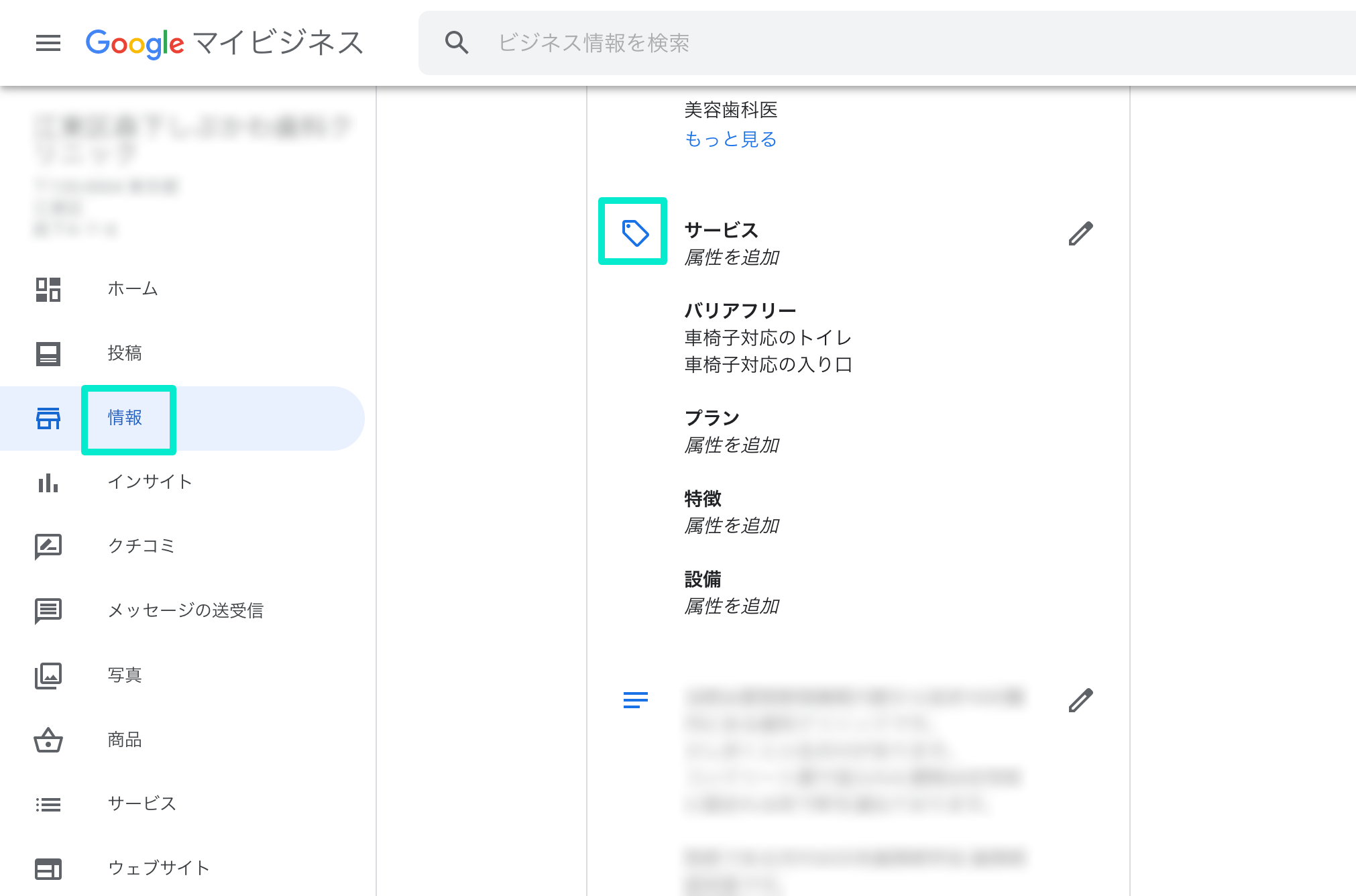Image resolution: width=1356 pixels, height=896 pixels.
Task: Click 属性を追加 under 特徴
Action: (732, 526)
